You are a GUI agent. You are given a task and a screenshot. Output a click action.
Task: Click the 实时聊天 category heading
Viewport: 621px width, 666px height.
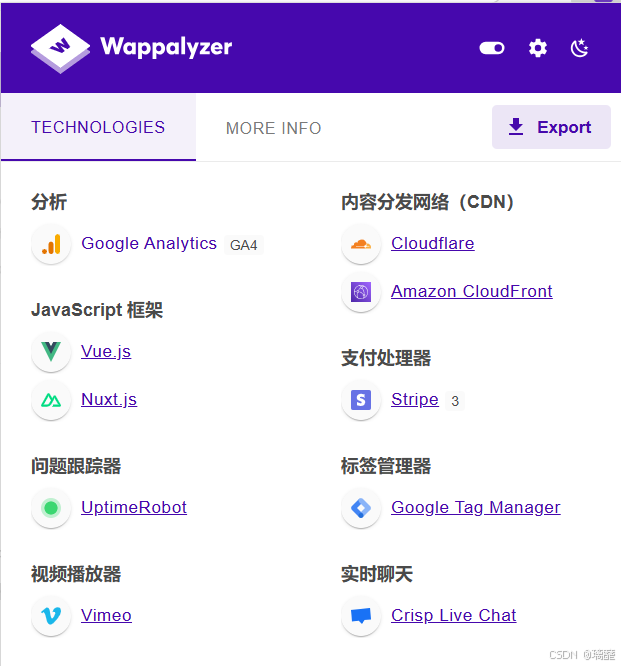point(377,574)
